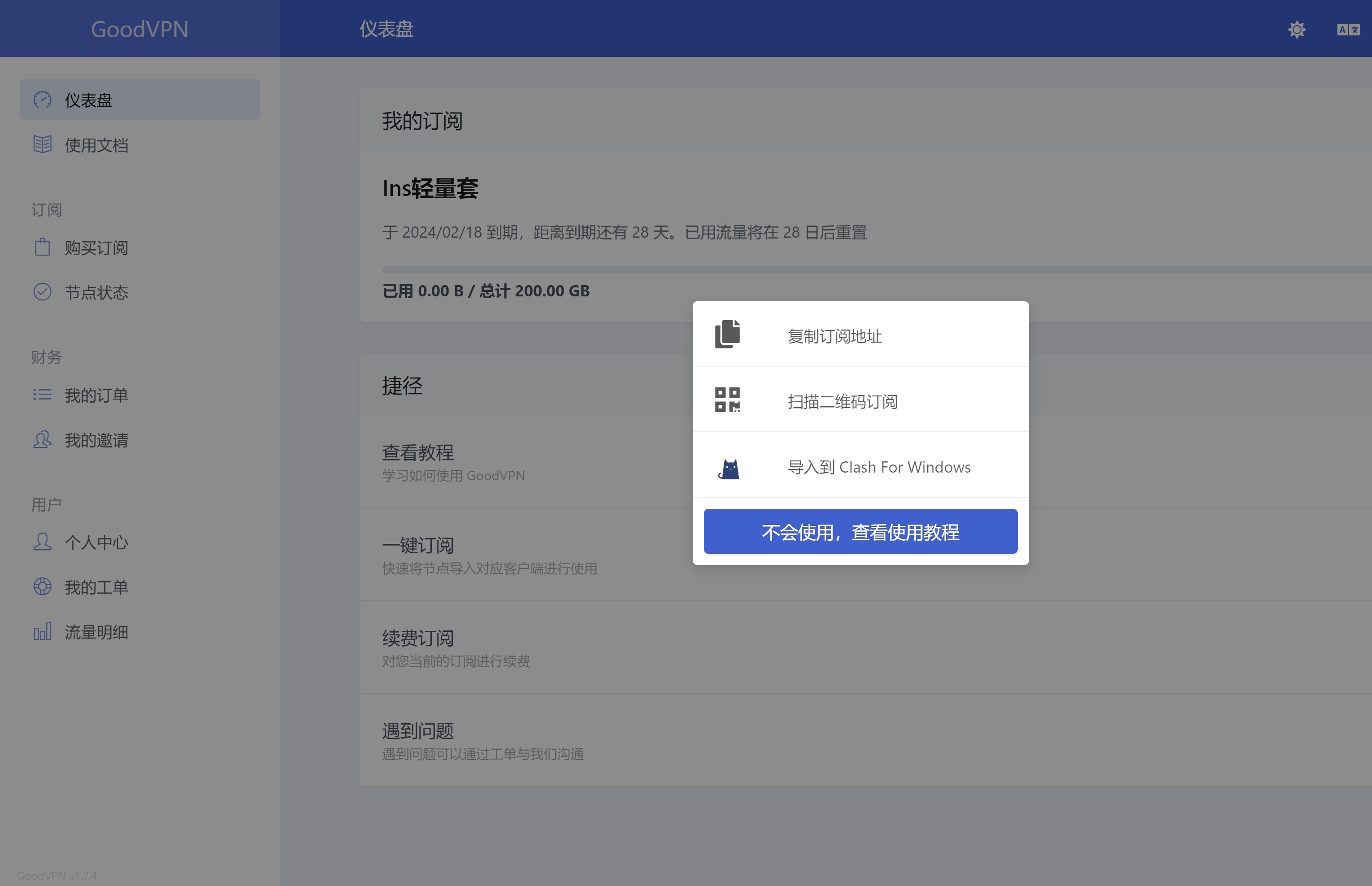Select 流量明细 in the sidebar
The image size is (1372, 886).
click(140, 632)
